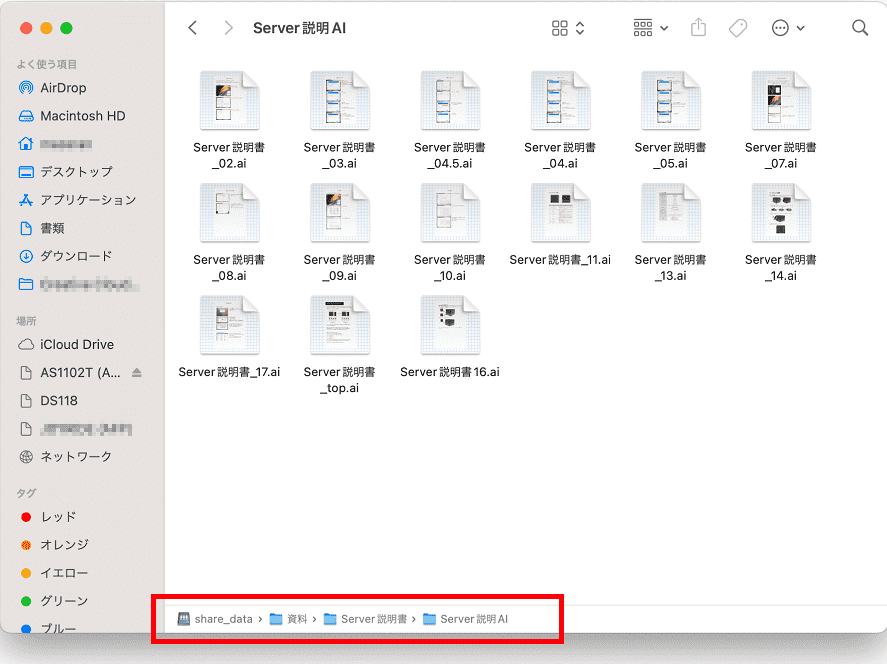Open 書類 in the sidebar
Viewport: 887px width, 664px height.
41,228
